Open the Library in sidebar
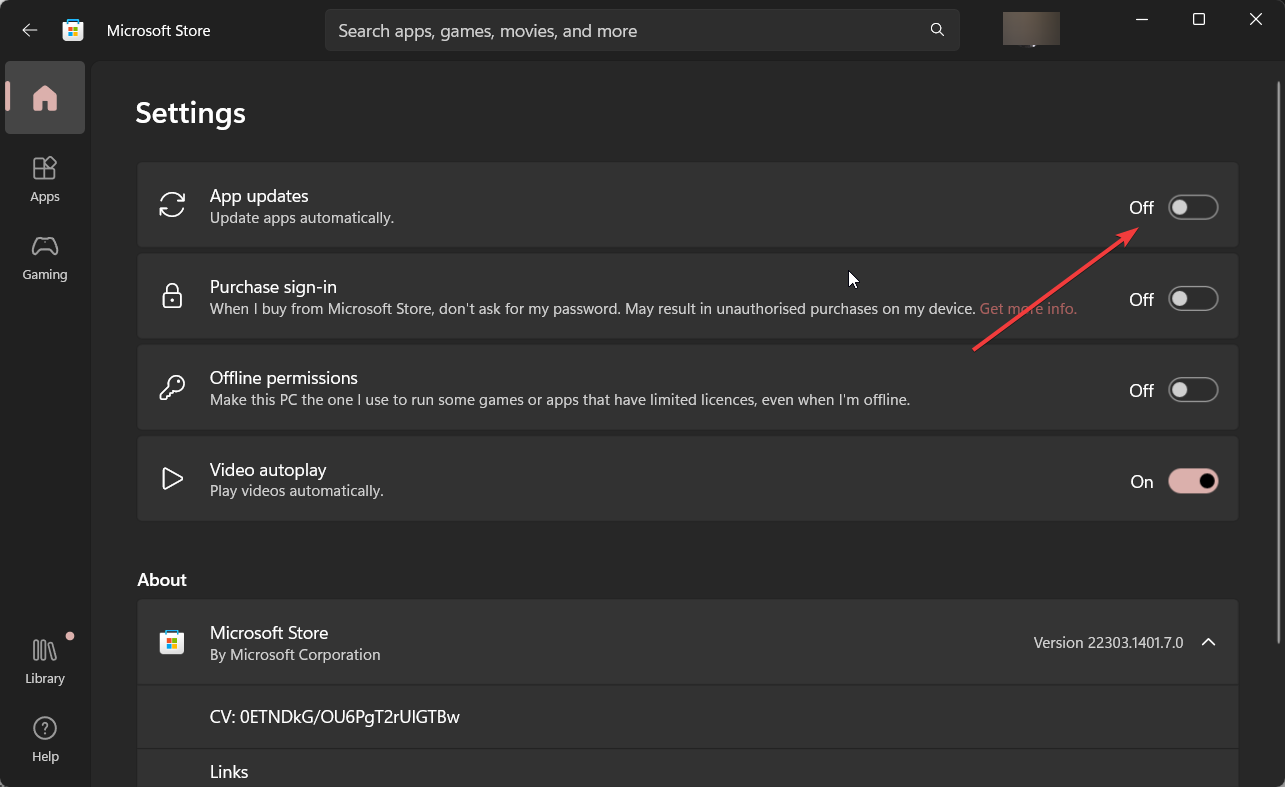 [x=45, y=662]
